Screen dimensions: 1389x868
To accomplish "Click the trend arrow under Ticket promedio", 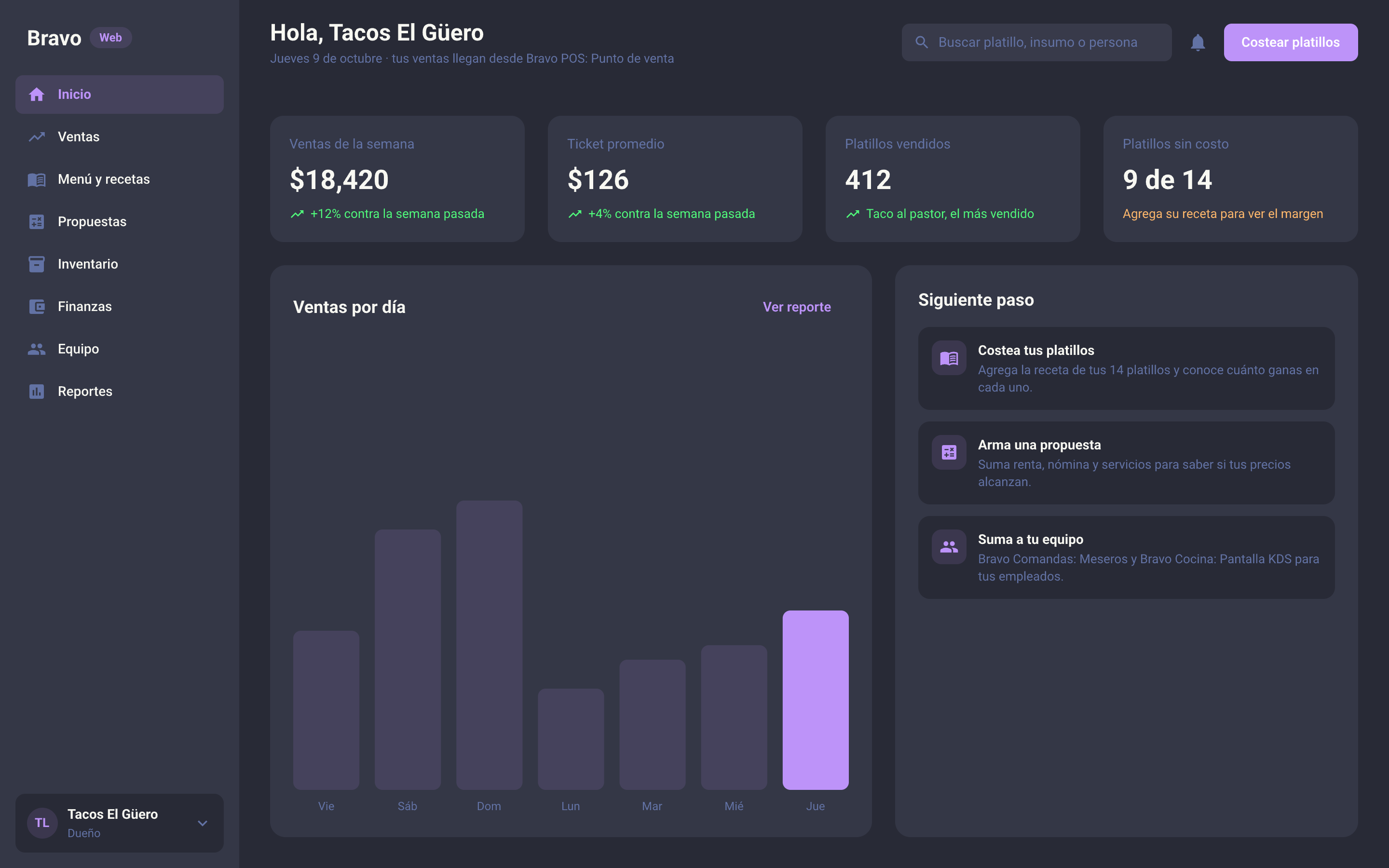I will pyautogui.click(x=575, y=214).
